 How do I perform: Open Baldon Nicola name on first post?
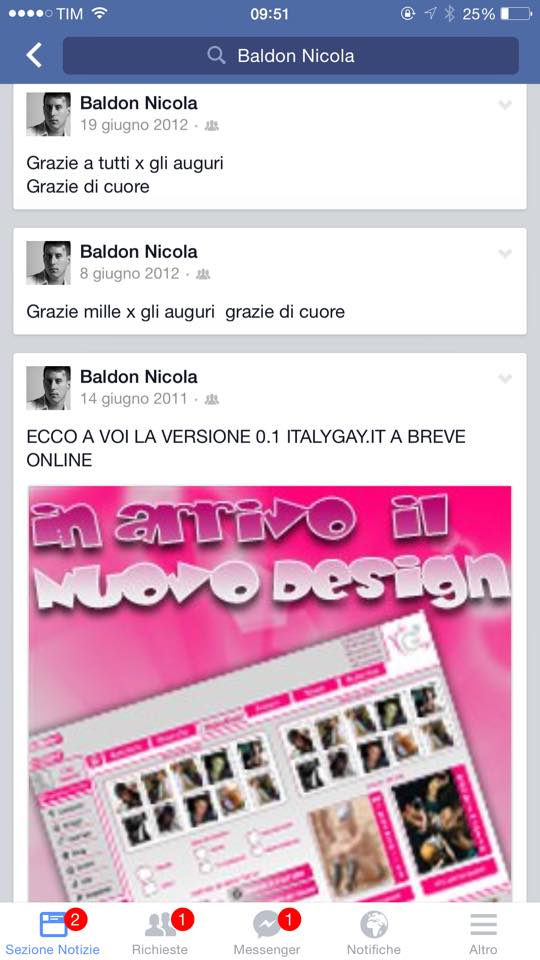139,103
